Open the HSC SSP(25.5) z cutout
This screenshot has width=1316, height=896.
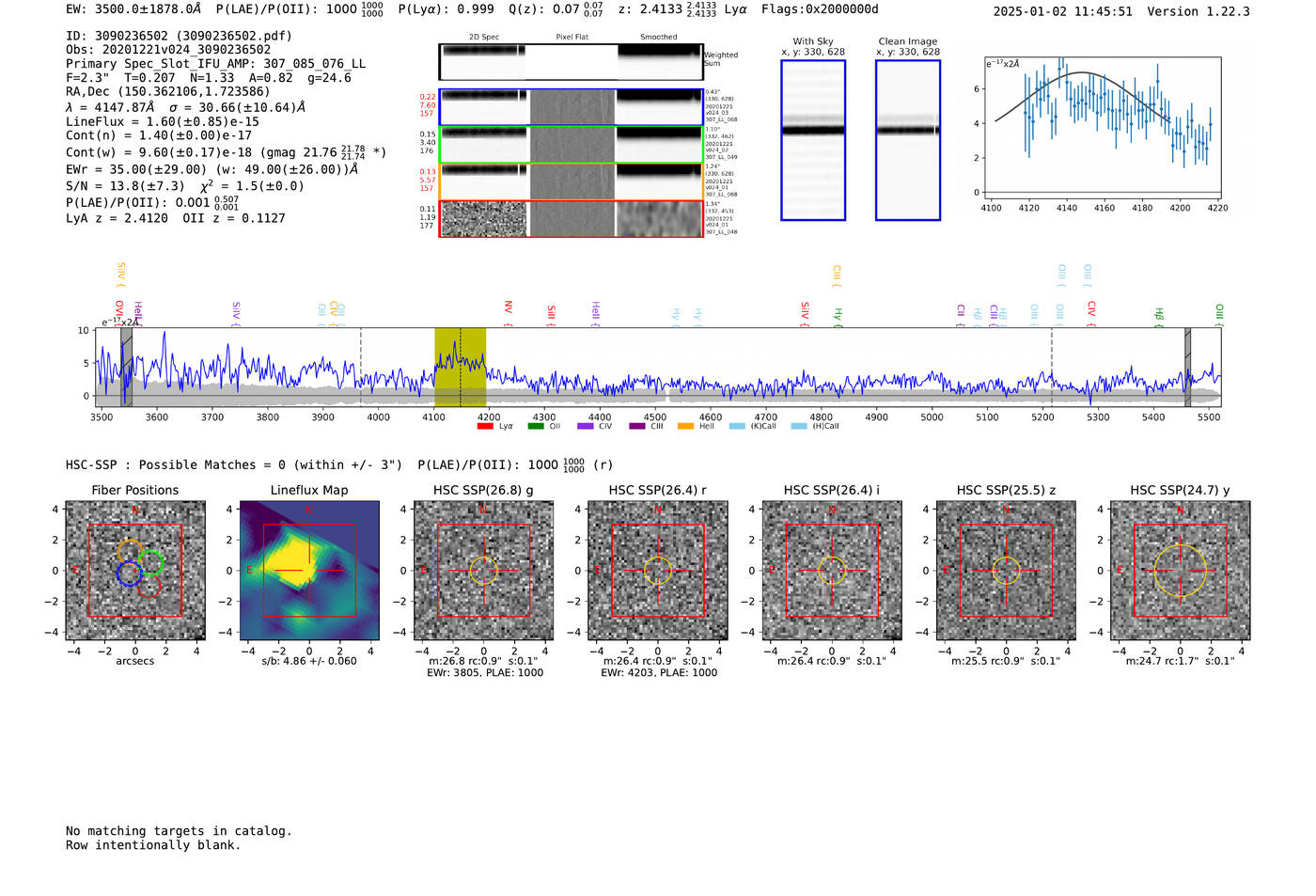[x=1006, y=571]
